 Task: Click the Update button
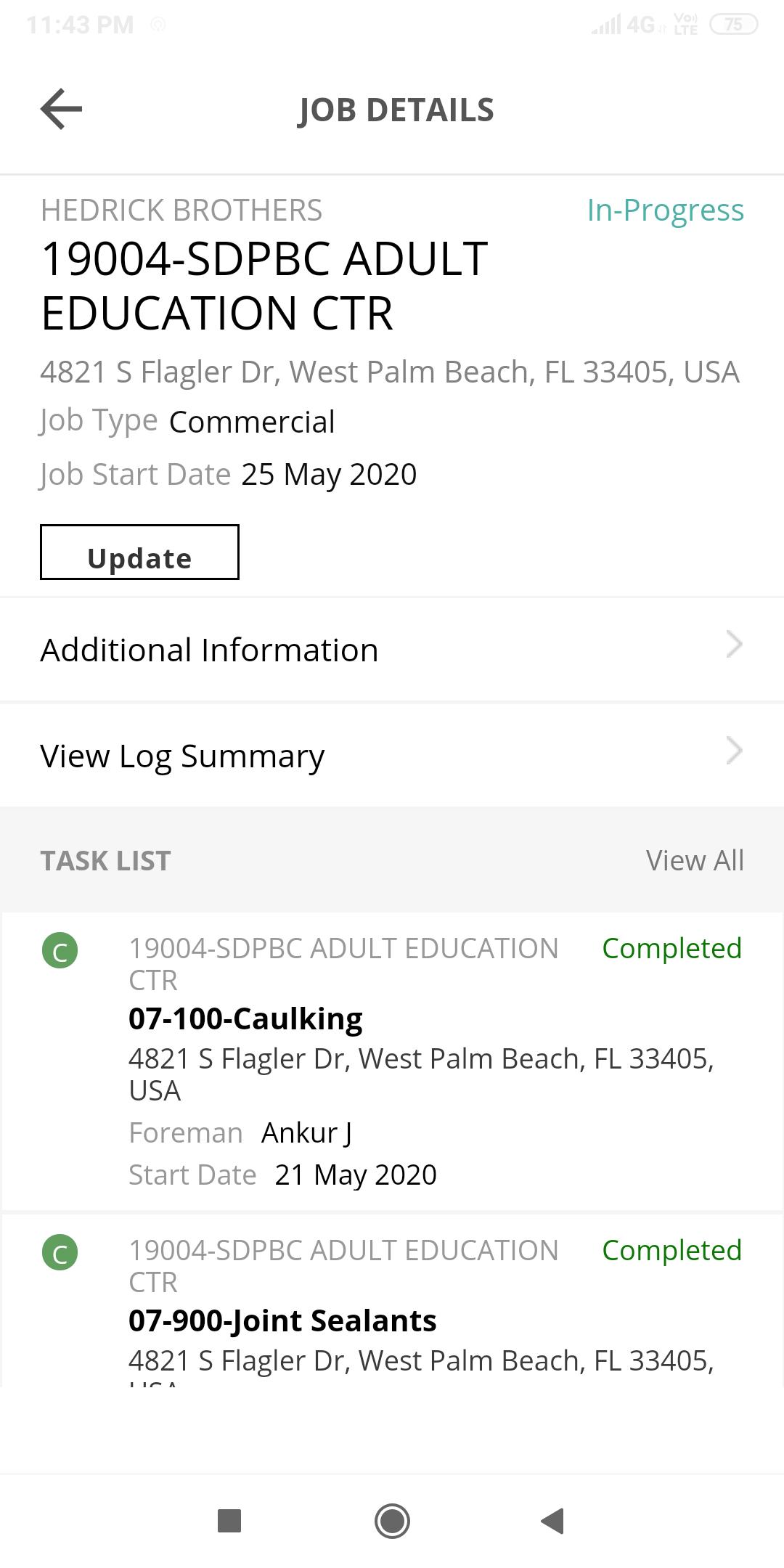[x=139, y=552]
